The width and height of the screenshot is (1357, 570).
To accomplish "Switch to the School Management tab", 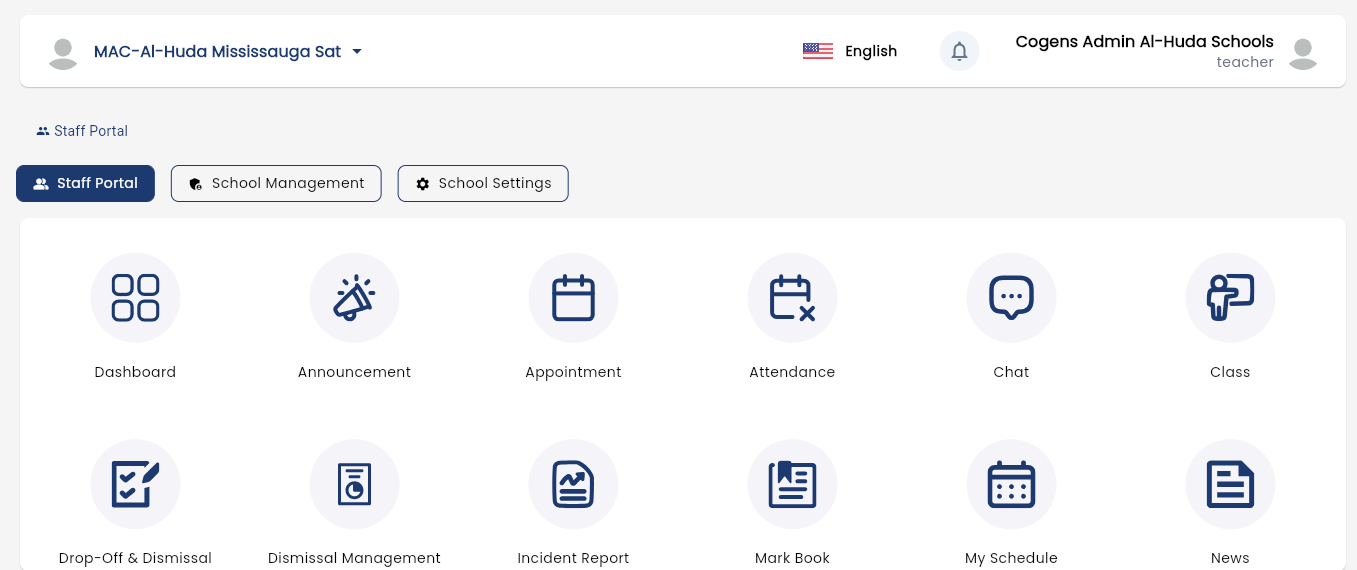I will pyautogui.click(x=276, y=183).
